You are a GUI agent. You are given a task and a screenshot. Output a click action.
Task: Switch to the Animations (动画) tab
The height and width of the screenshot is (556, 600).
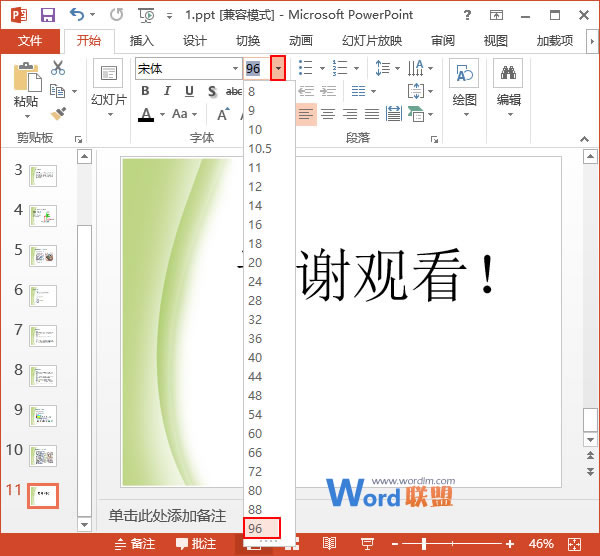click(301, 41)
